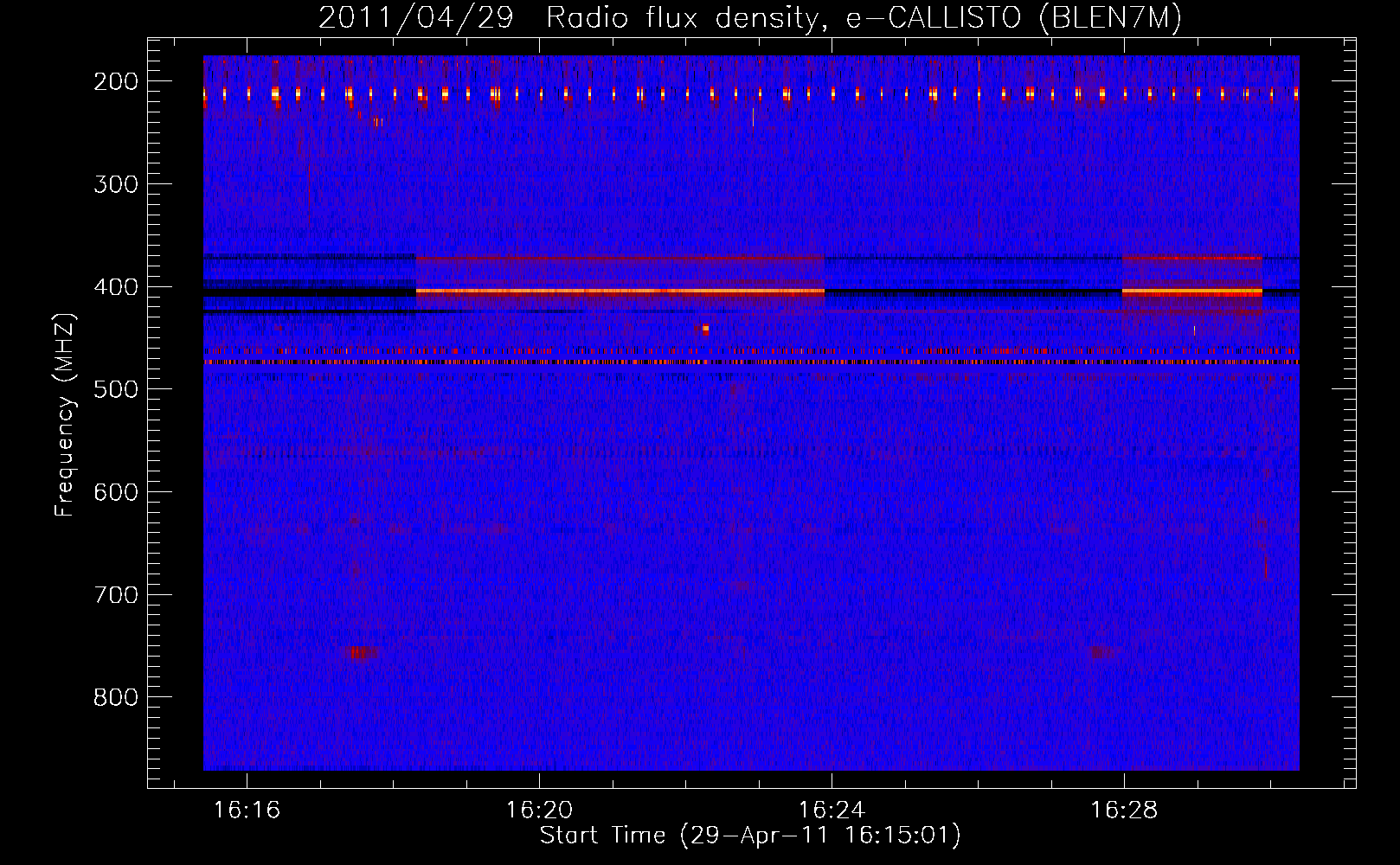Click the 200 frequency tick label
1400x865 pixels.
tap(115, 81)
